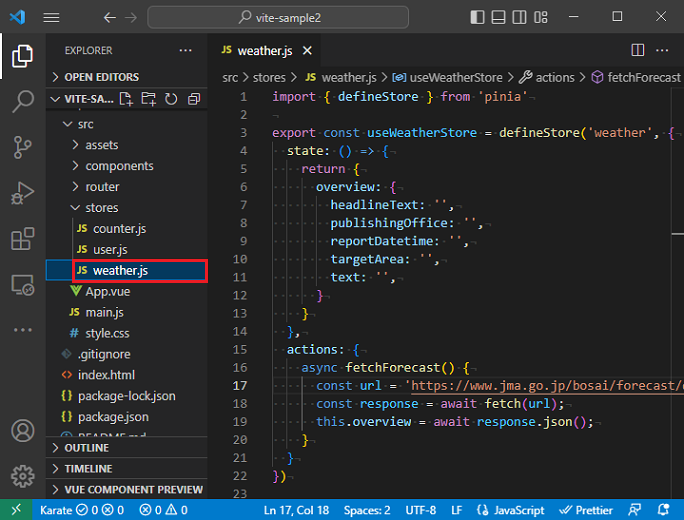Open the Extensions view
Viewport: 684px width, 520px height.
point(22,239)
